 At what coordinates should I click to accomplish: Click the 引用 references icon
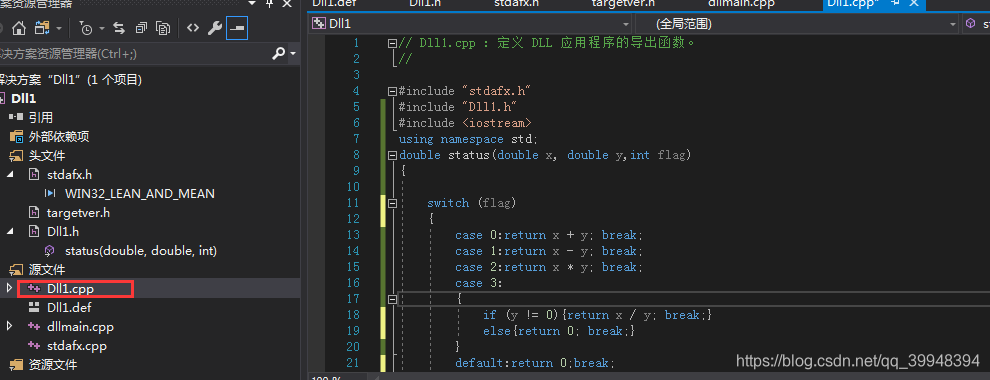point(16,117)
